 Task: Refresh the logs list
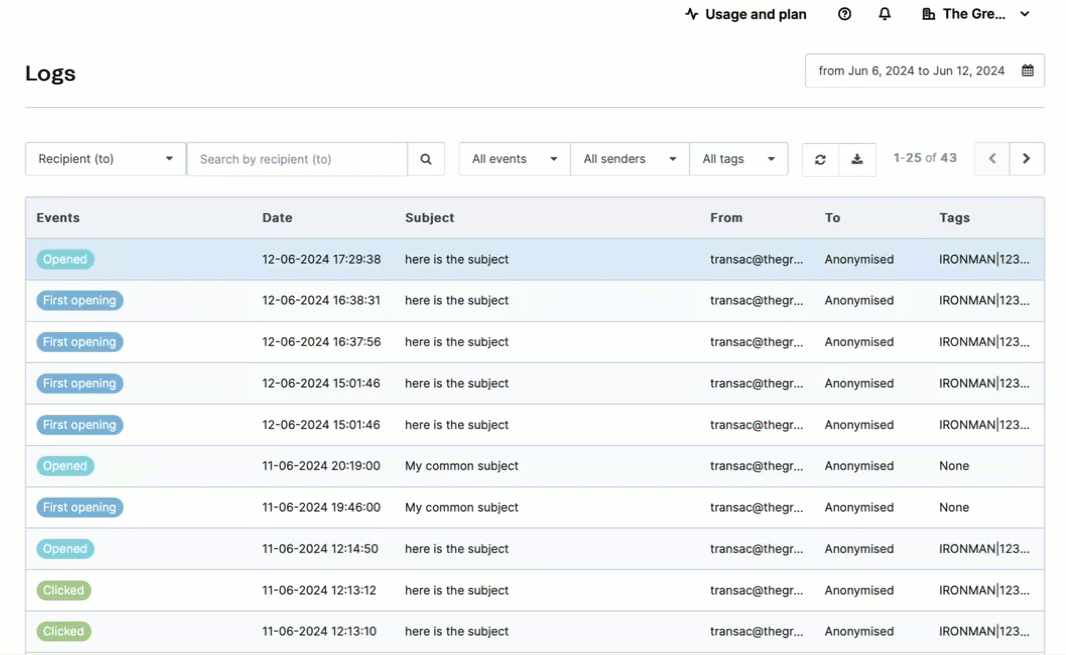point(820,159)
